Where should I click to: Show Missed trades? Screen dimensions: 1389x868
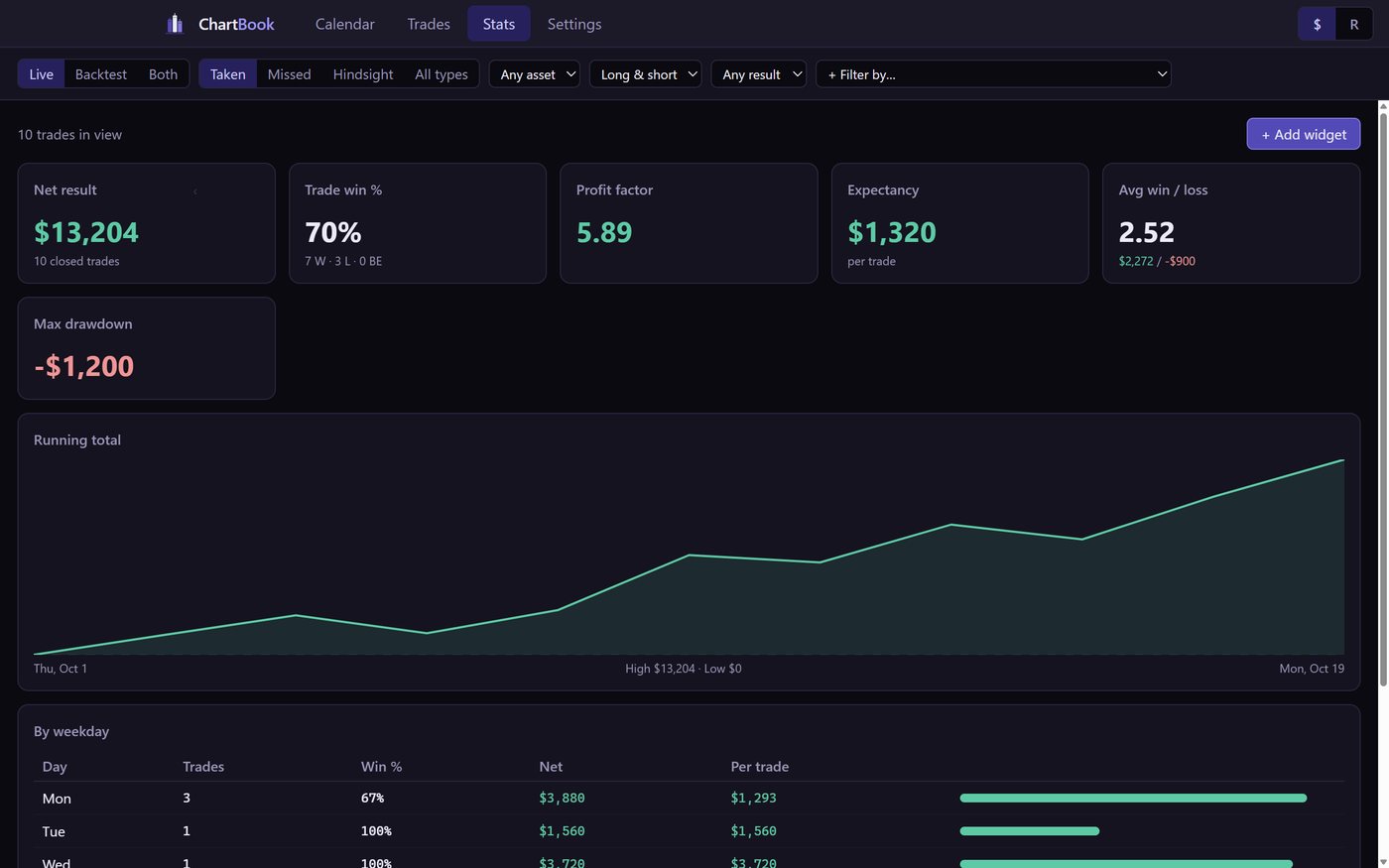coord(290,74)
